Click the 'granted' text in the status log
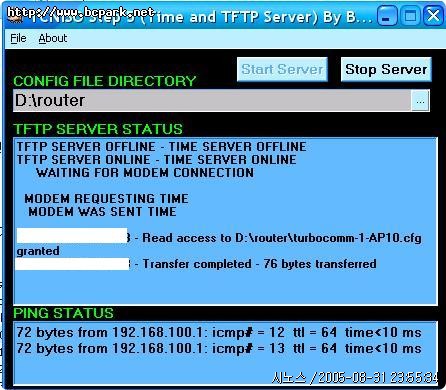446x390 pixels. [x=38, y=251]
